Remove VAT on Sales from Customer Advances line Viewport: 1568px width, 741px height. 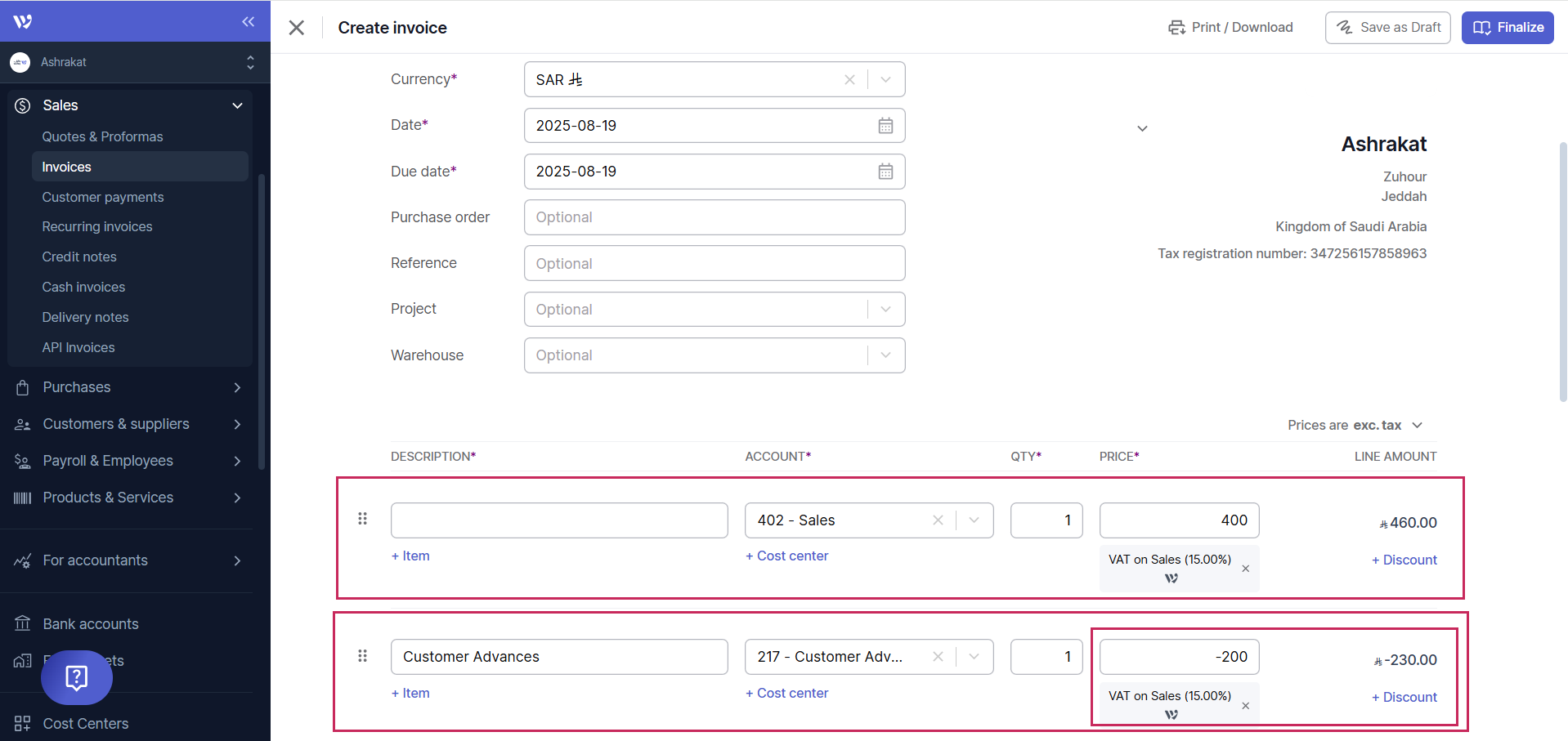[x=1245, y=706]
